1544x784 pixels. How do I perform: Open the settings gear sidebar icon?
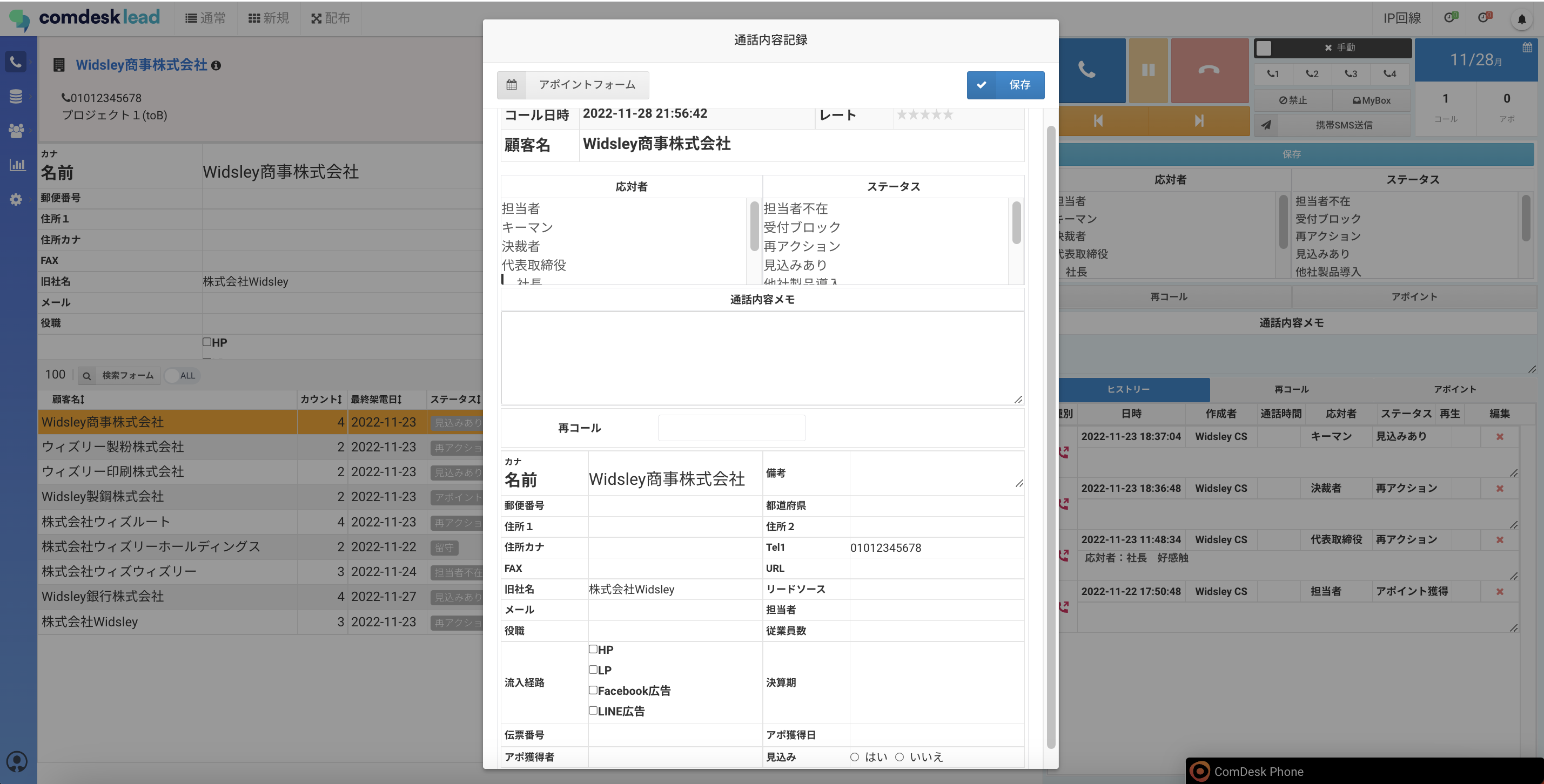coord(16,199)
